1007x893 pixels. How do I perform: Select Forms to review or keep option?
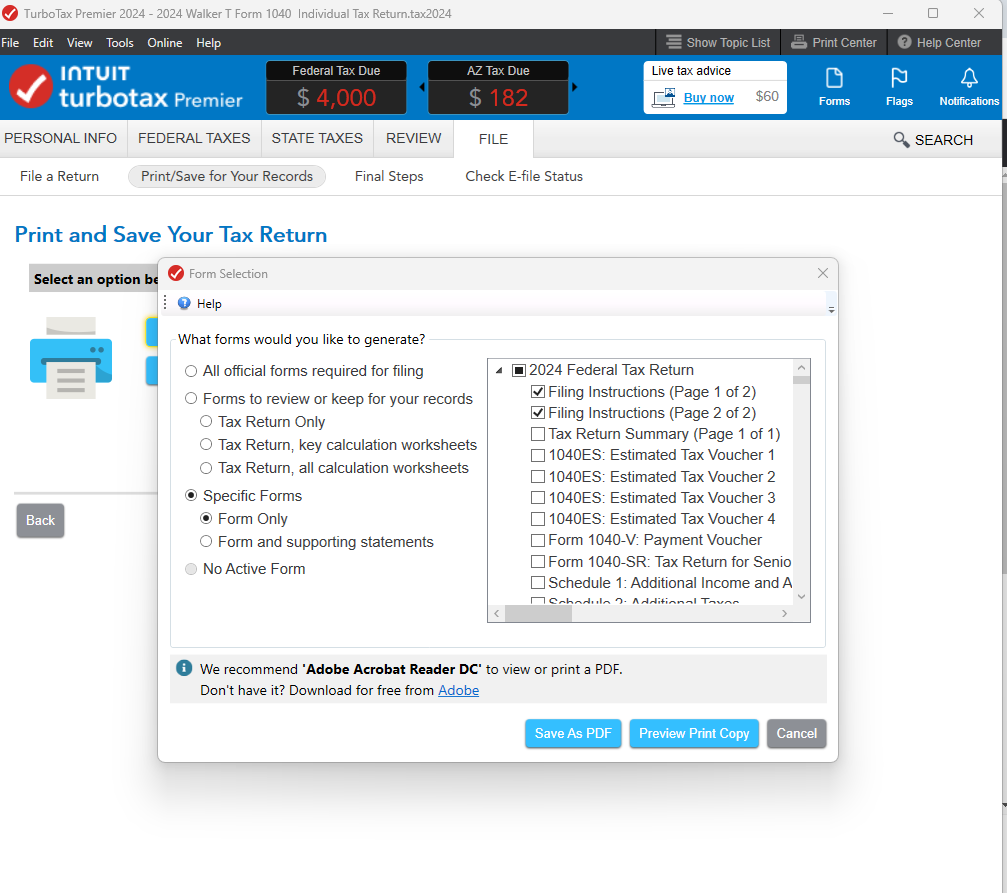pyautogui.click(x=191, y=398)
